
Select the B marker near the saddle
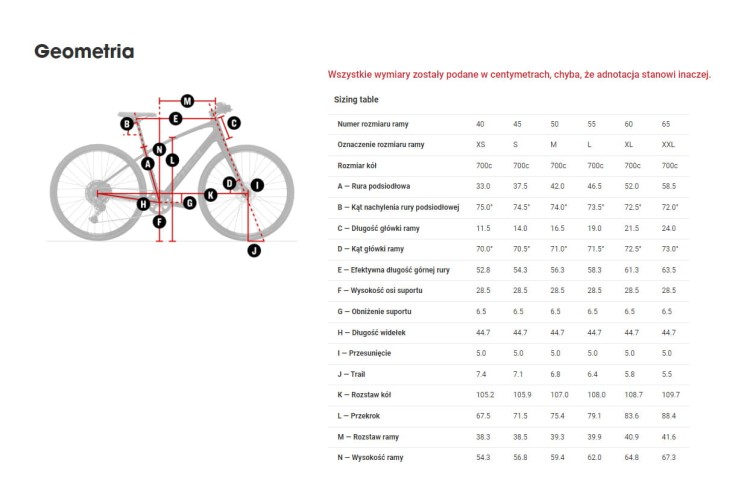point(127,124)
